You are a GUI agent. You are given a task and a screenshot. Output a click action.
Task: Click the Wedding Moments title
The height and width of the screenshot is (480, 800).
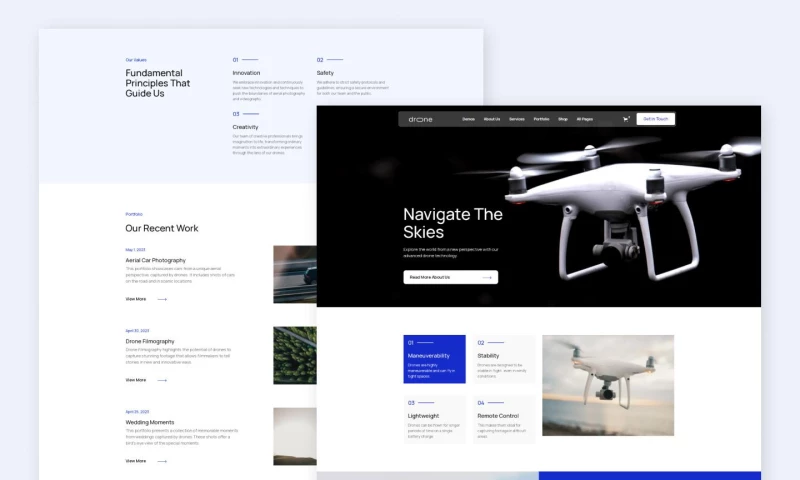click(x=150, y=422)
